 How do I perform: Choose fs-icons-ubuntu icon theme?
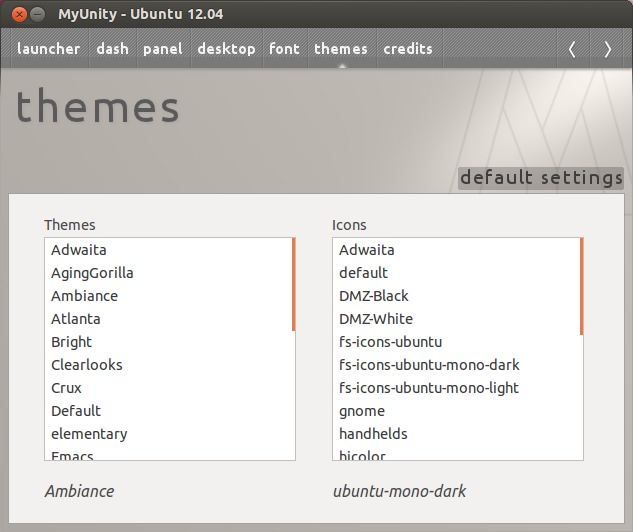coord(456,342)
